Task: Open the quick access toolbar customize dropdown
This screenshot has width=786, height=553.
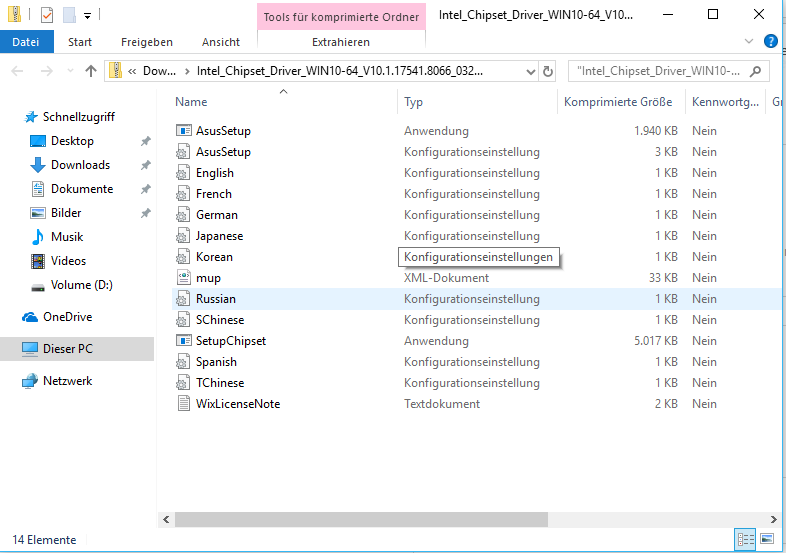Action: pos(87,16)
